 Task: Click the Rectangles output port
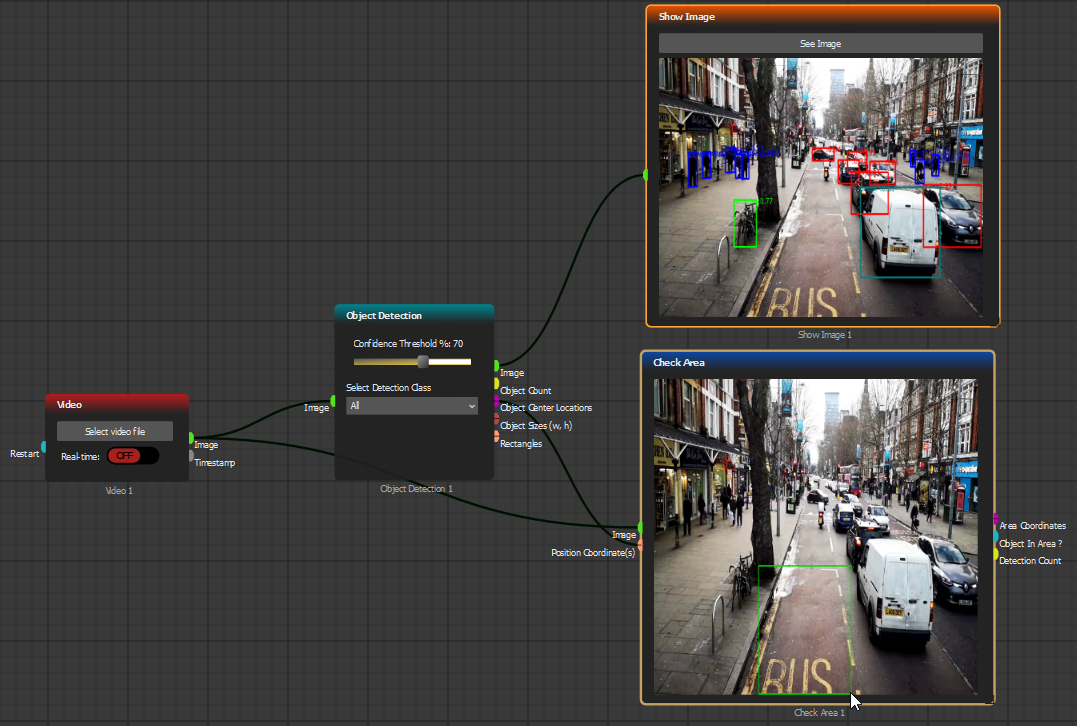pos(496,436)
